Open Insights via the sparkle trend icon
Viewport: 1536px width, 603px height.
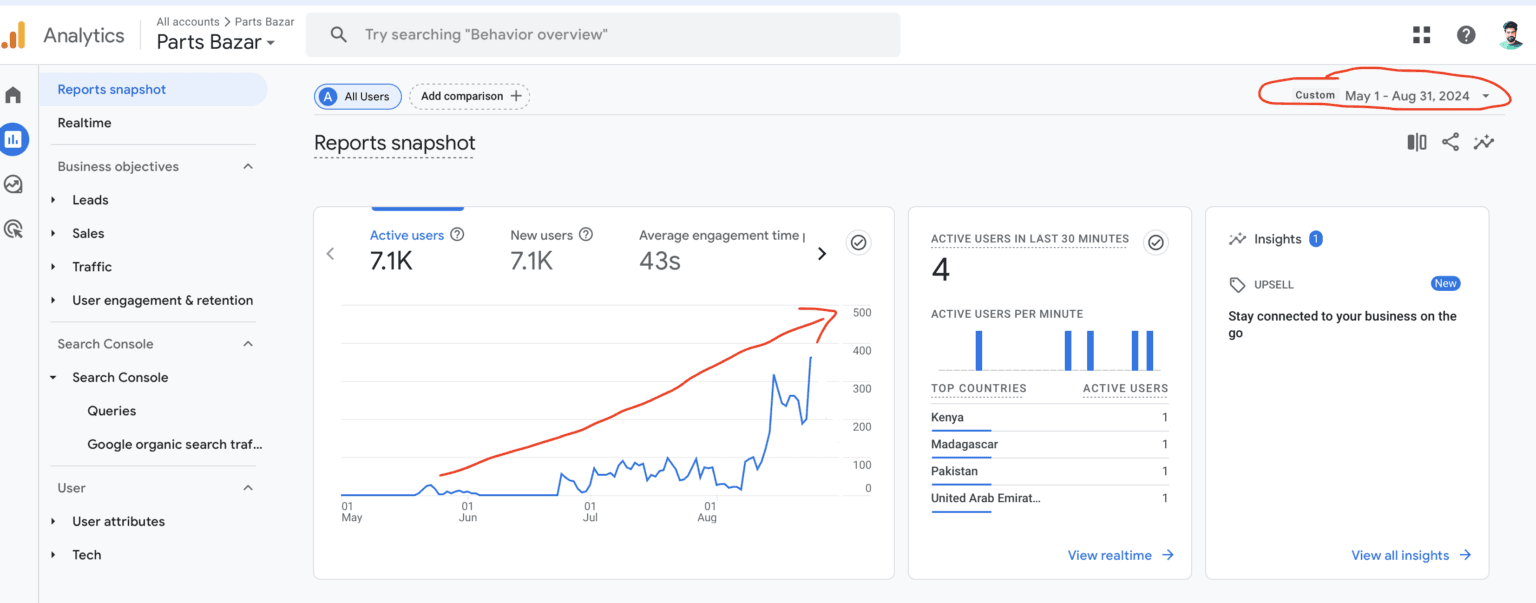(1484, 141)
